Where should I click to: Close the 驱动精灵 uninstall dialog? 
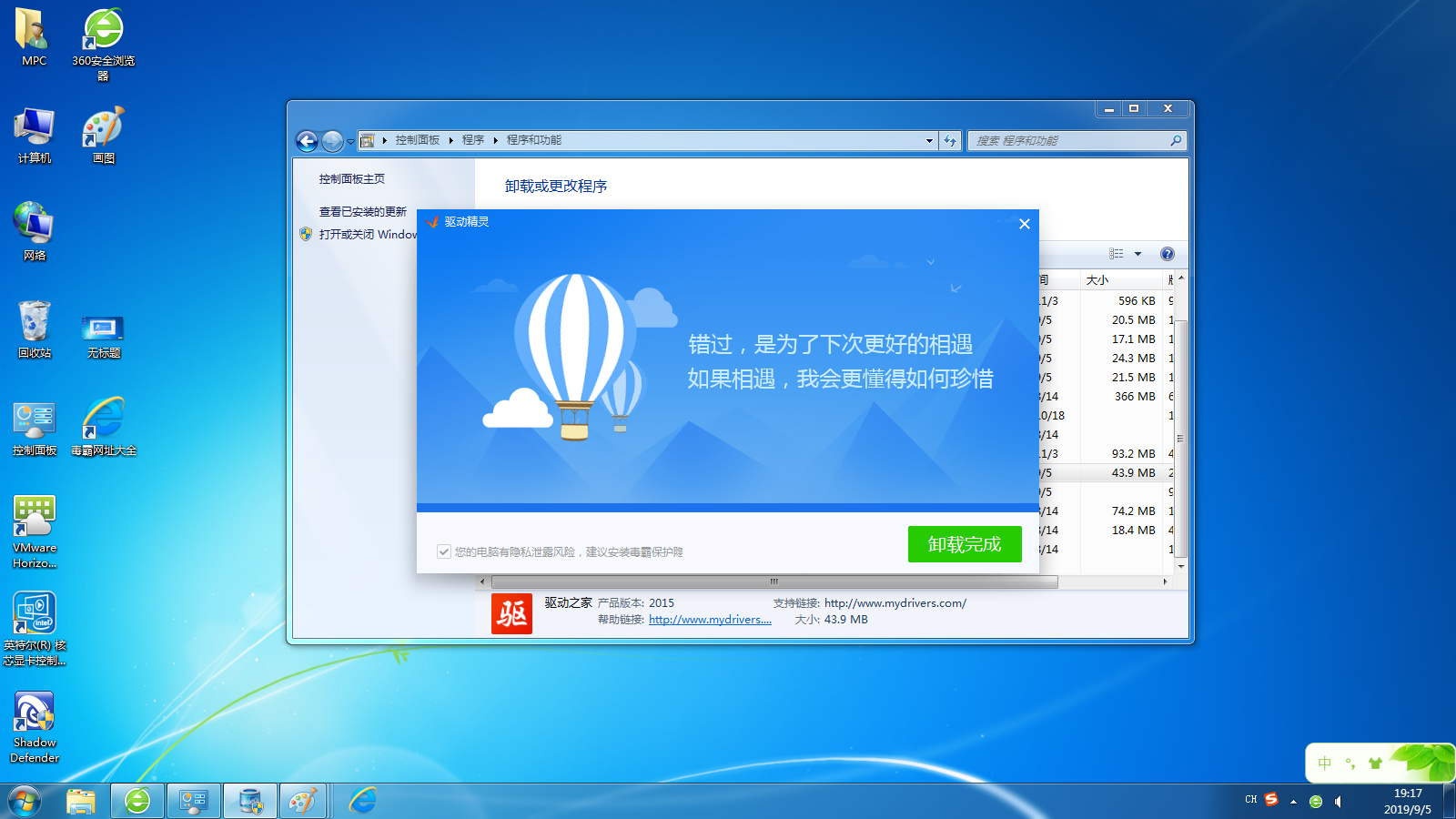click(x=1025, y=224)
